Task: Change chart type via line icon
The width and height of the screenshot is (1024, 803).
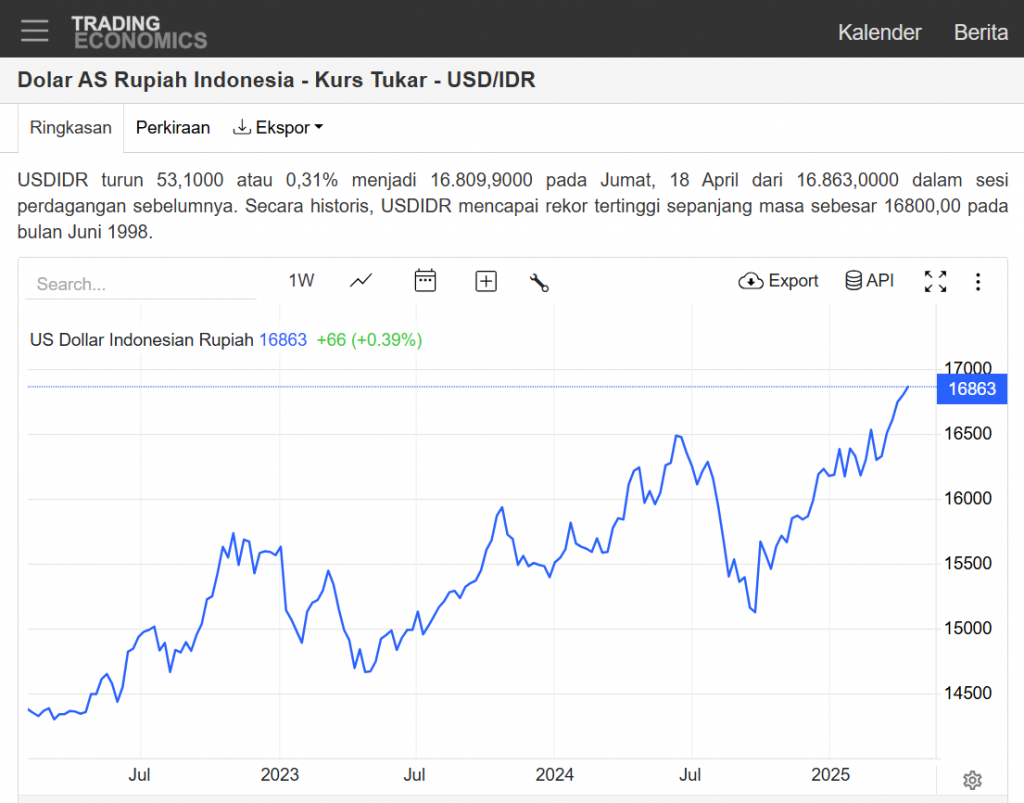Action: click(x=361, y=281)
